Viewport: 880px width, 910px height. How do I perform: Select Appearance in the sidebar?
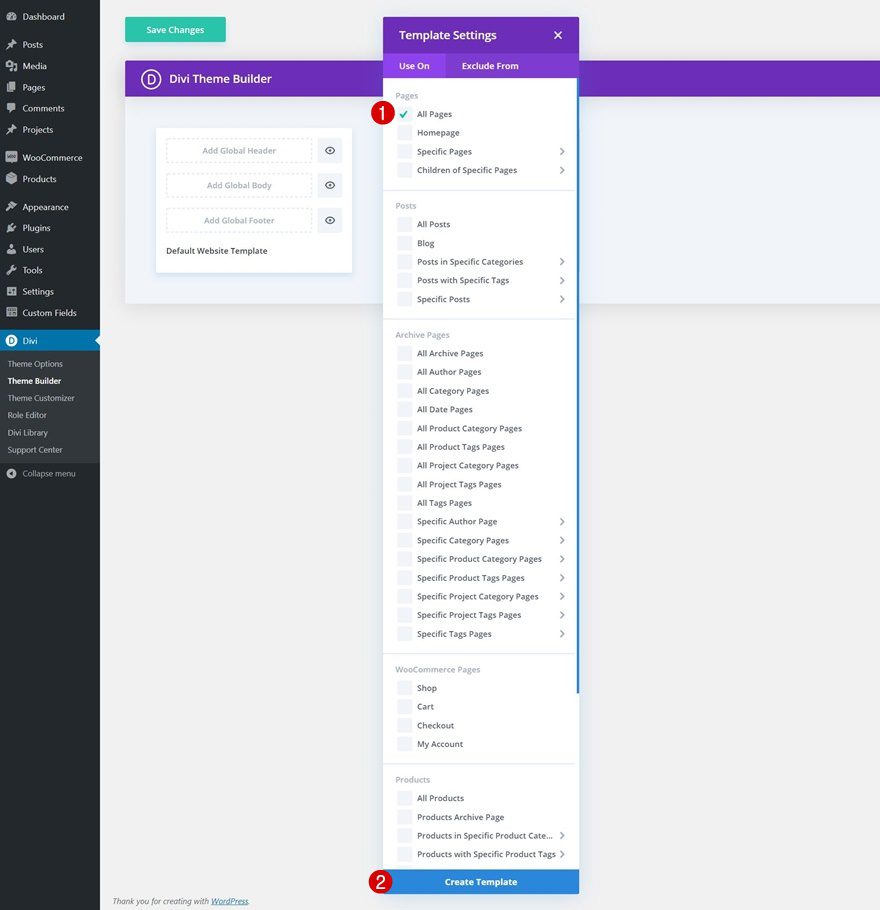[x=44, y=206]
